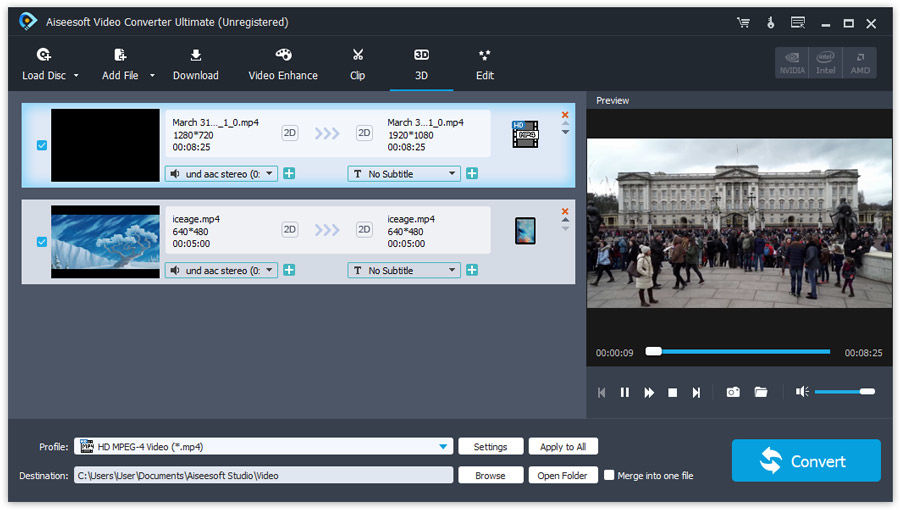Screen dimensions: 900x510
Task: Click Open Folder button
Action: 563,475
